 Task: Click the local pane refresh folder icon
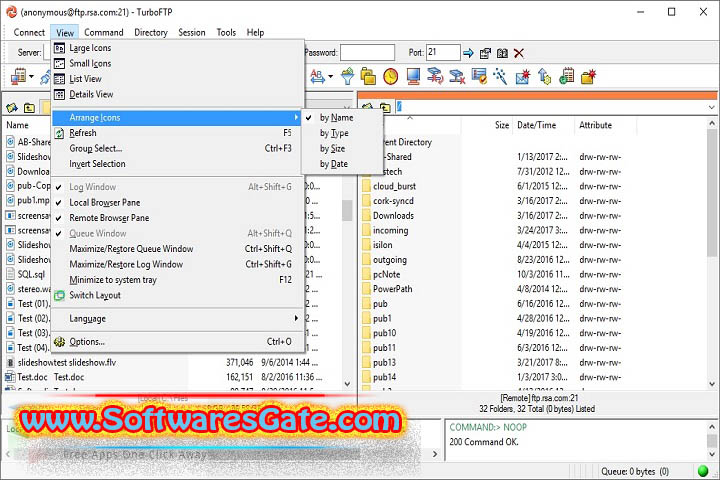pos(12,108)
